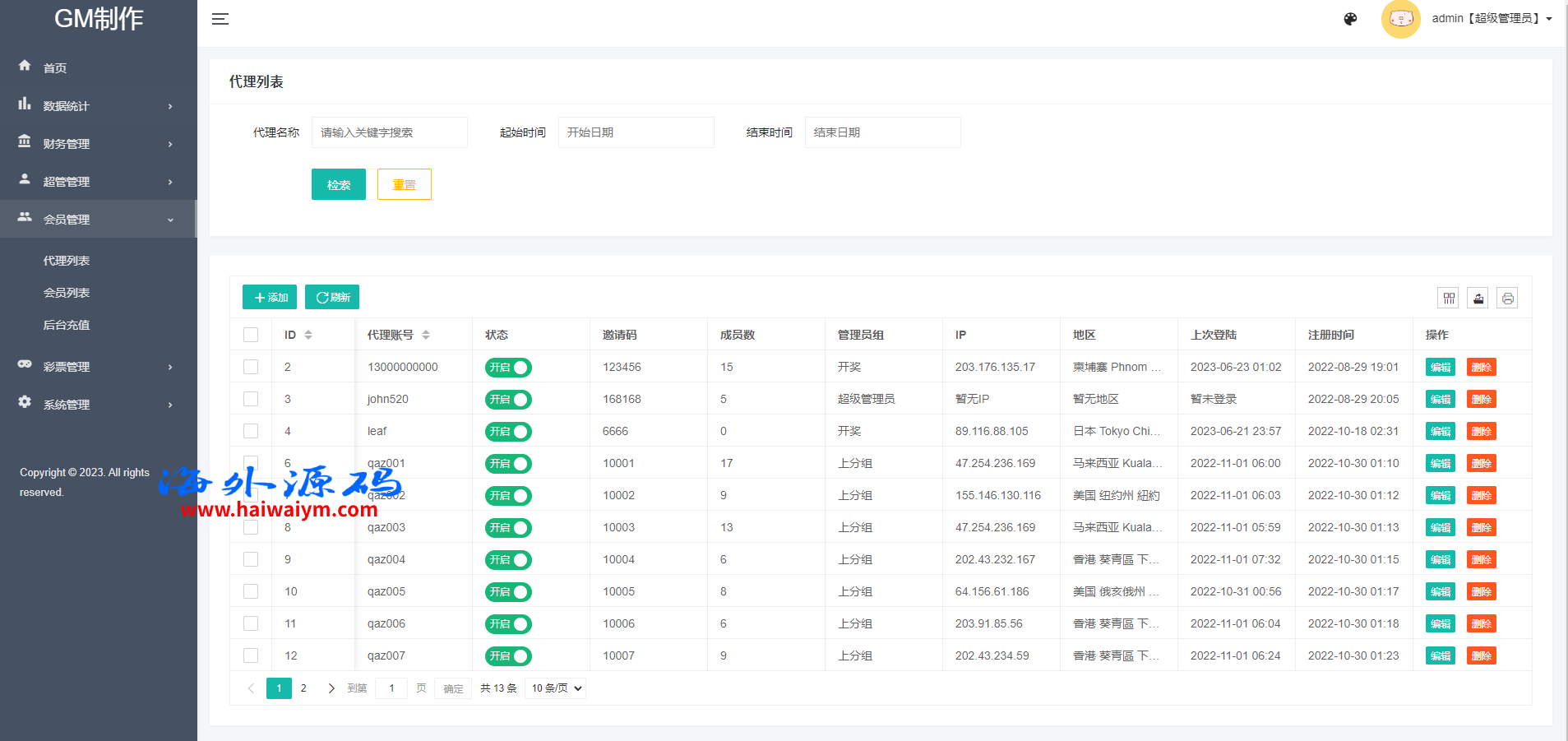Screen dimensions: 1568x741
Task: Sort table by ID column arrows
Action: [308, 335]
